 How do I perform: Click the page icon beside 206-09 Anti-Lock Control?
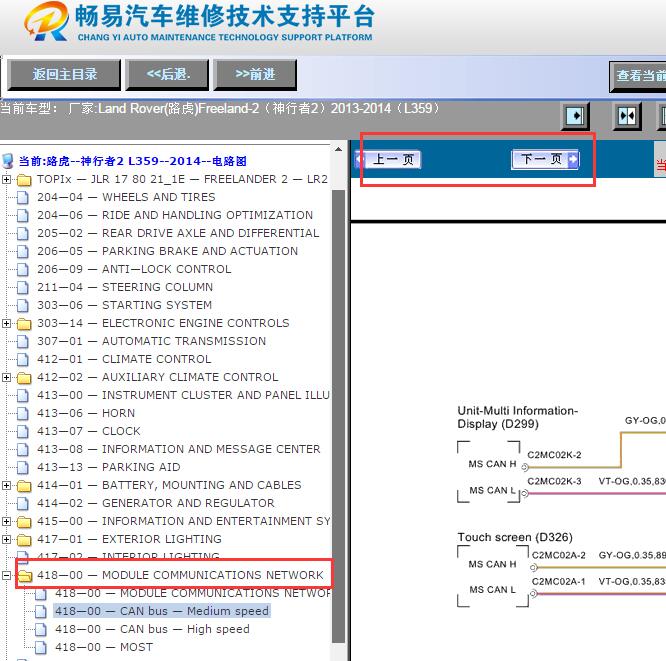pyautogui.click(x=23, y=269)
